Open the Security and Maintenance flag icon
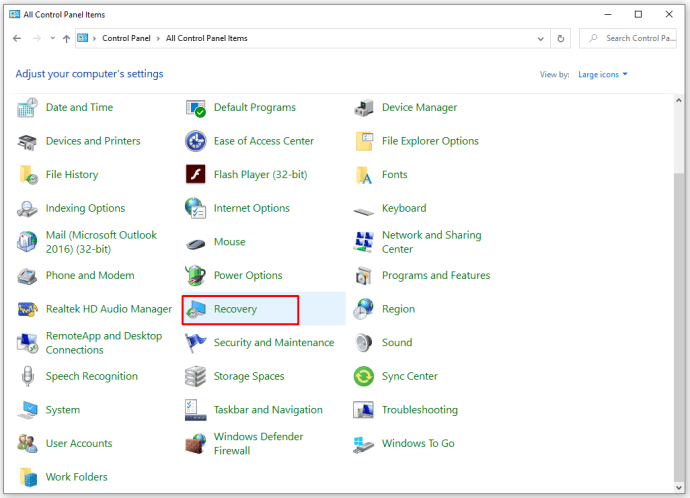The image size is (690, 498). coord(195,343)
